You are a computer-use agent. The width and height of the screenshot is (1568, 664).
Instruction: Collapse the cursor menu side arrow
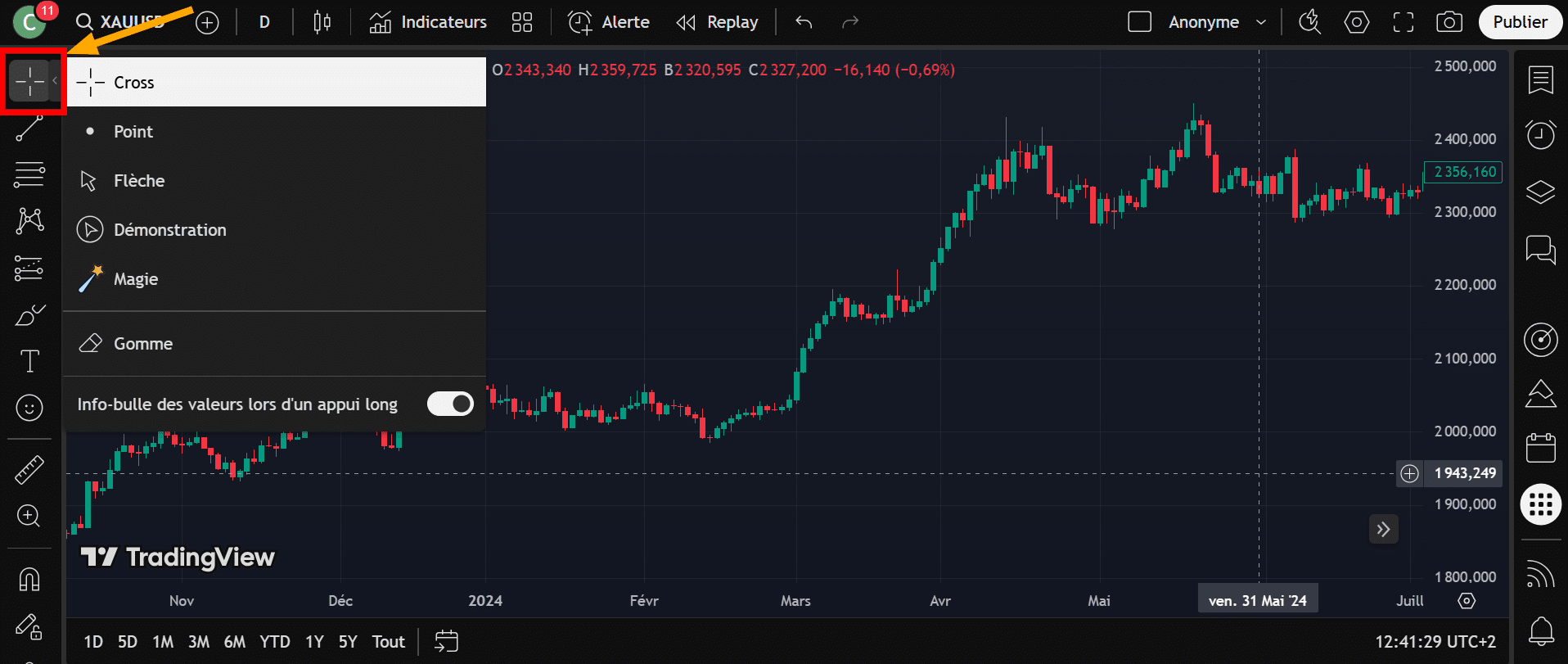(55, 81)
